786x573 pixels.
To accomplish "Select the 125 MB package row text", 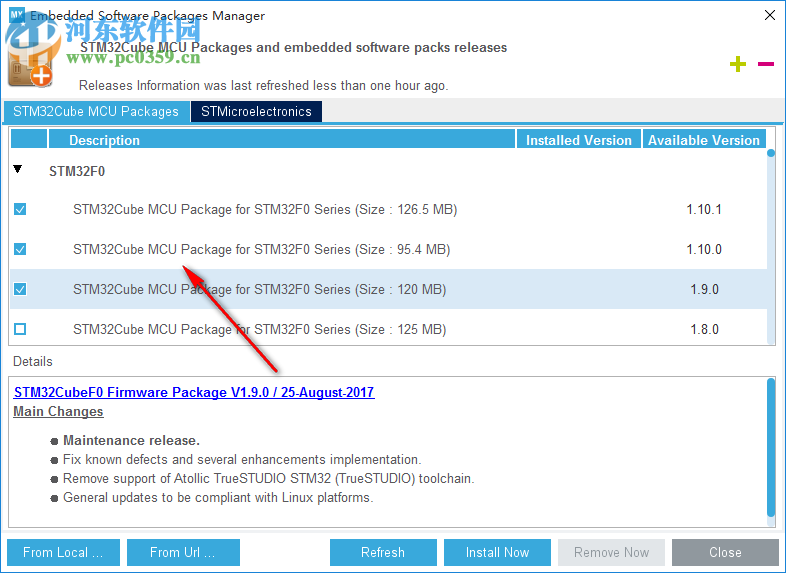I will (260, 330).
